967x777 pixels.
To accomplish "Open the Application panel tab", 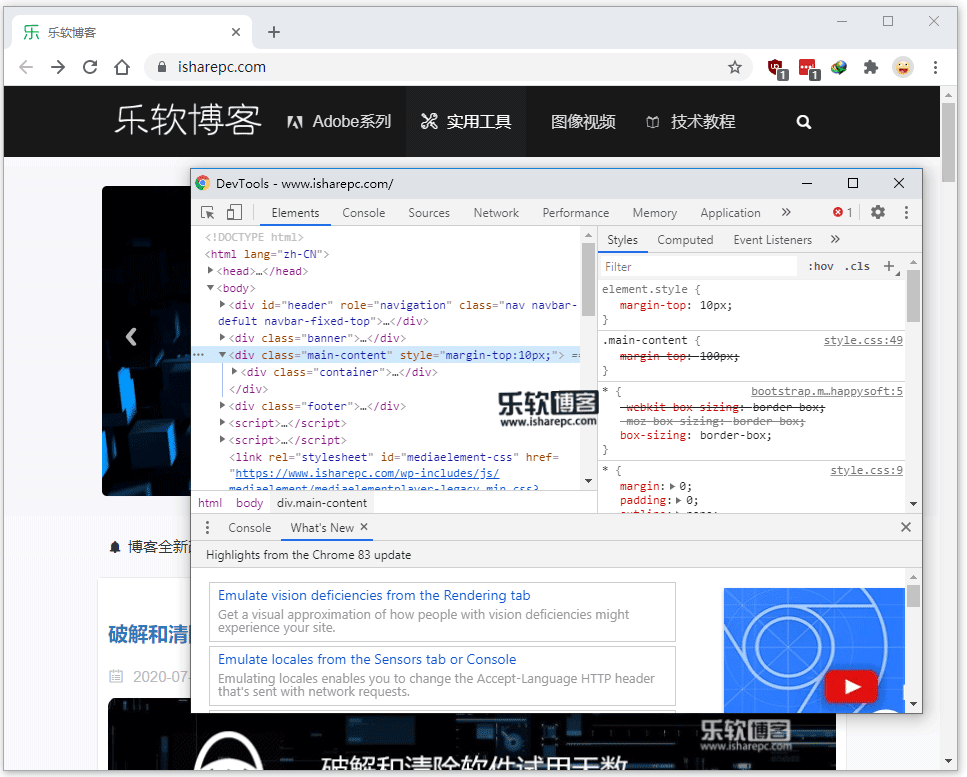I will pos(730,213).
